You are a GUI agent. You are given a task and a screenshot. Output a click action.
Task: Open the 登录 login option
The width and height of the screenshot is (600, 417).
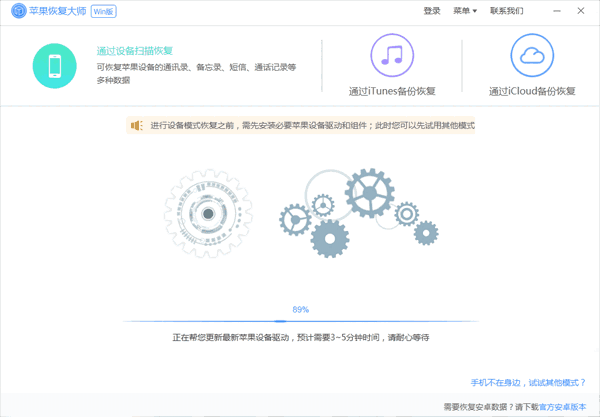tap(432, 11)
